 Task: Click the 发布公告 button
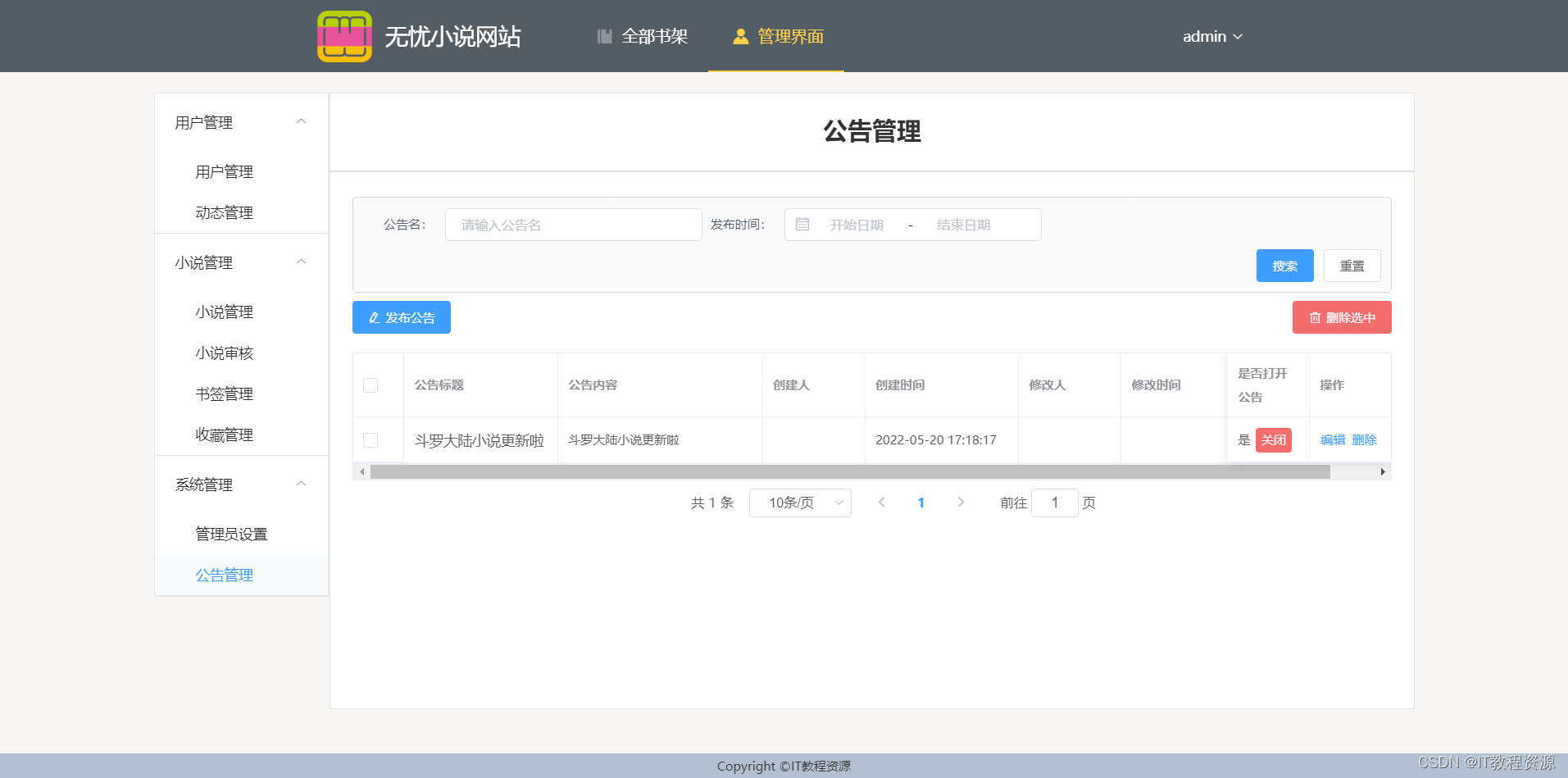[x=402, y=317]
